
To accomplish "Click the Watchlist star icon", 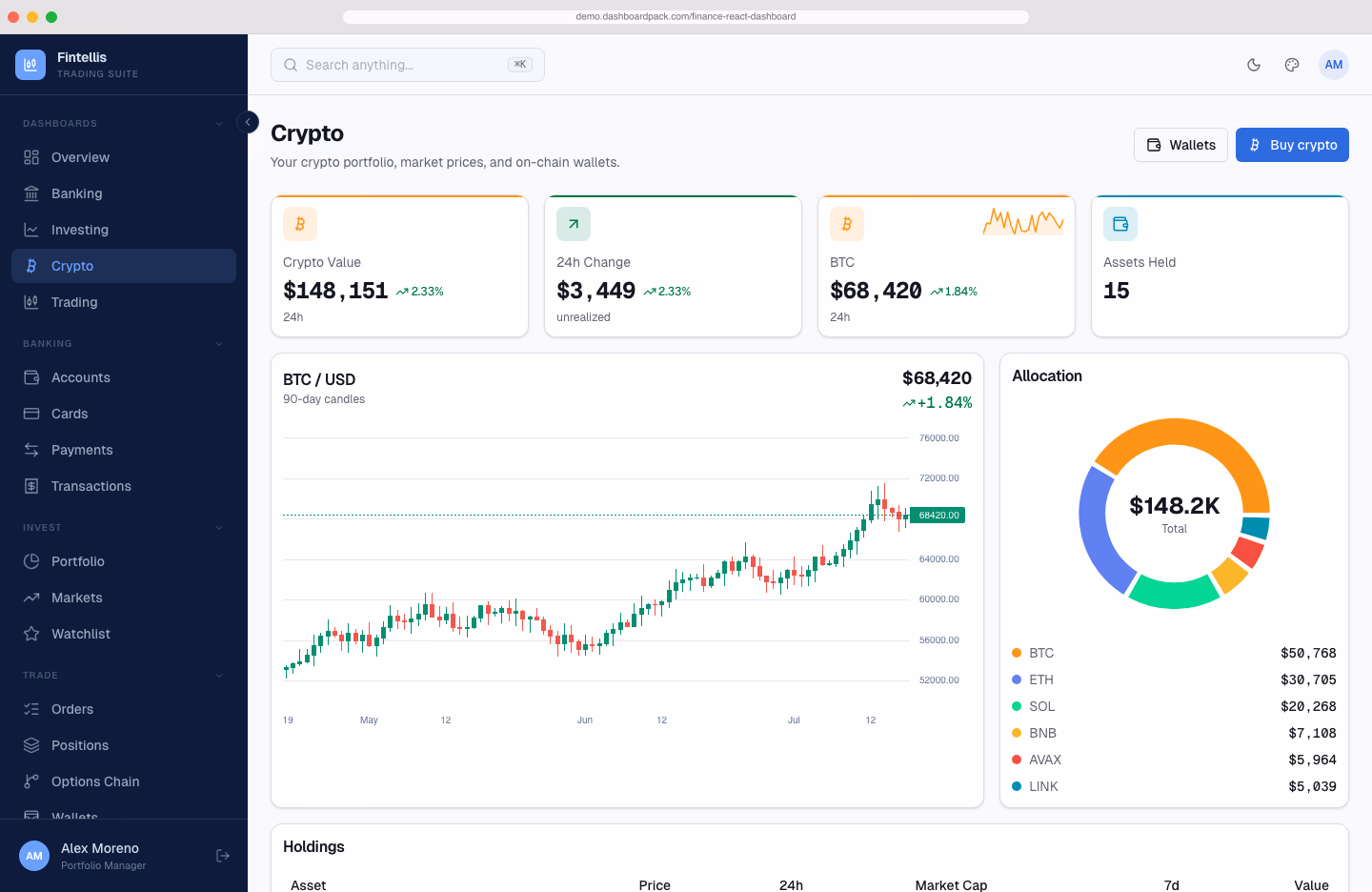I will 31,634.
